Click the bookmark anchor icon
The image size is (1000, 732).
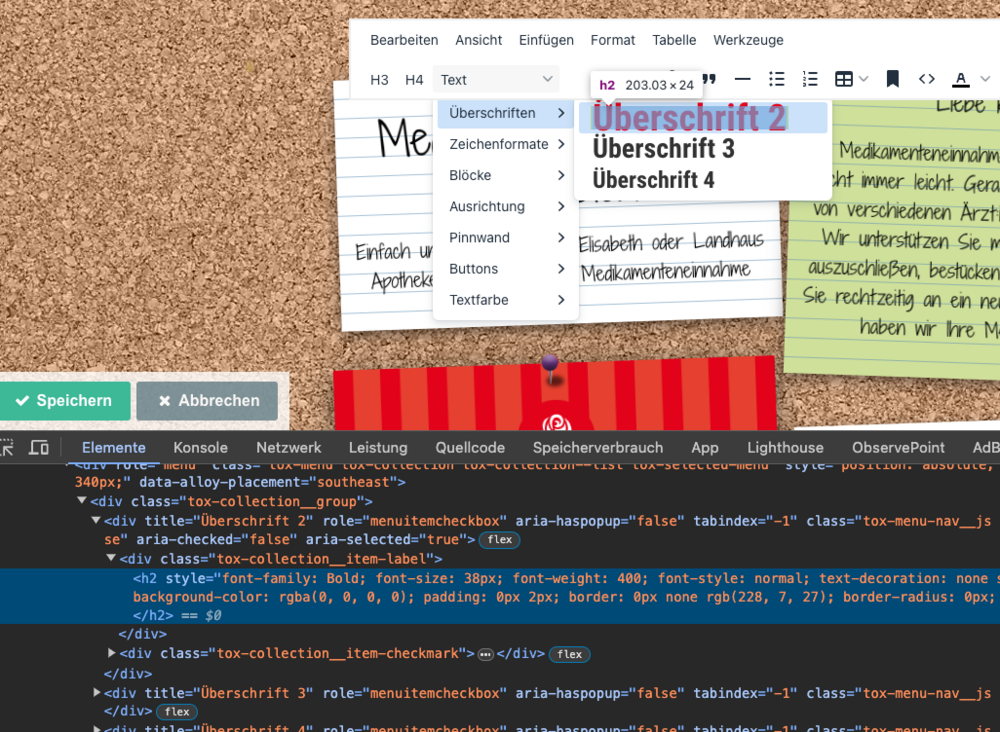point(893,79)
